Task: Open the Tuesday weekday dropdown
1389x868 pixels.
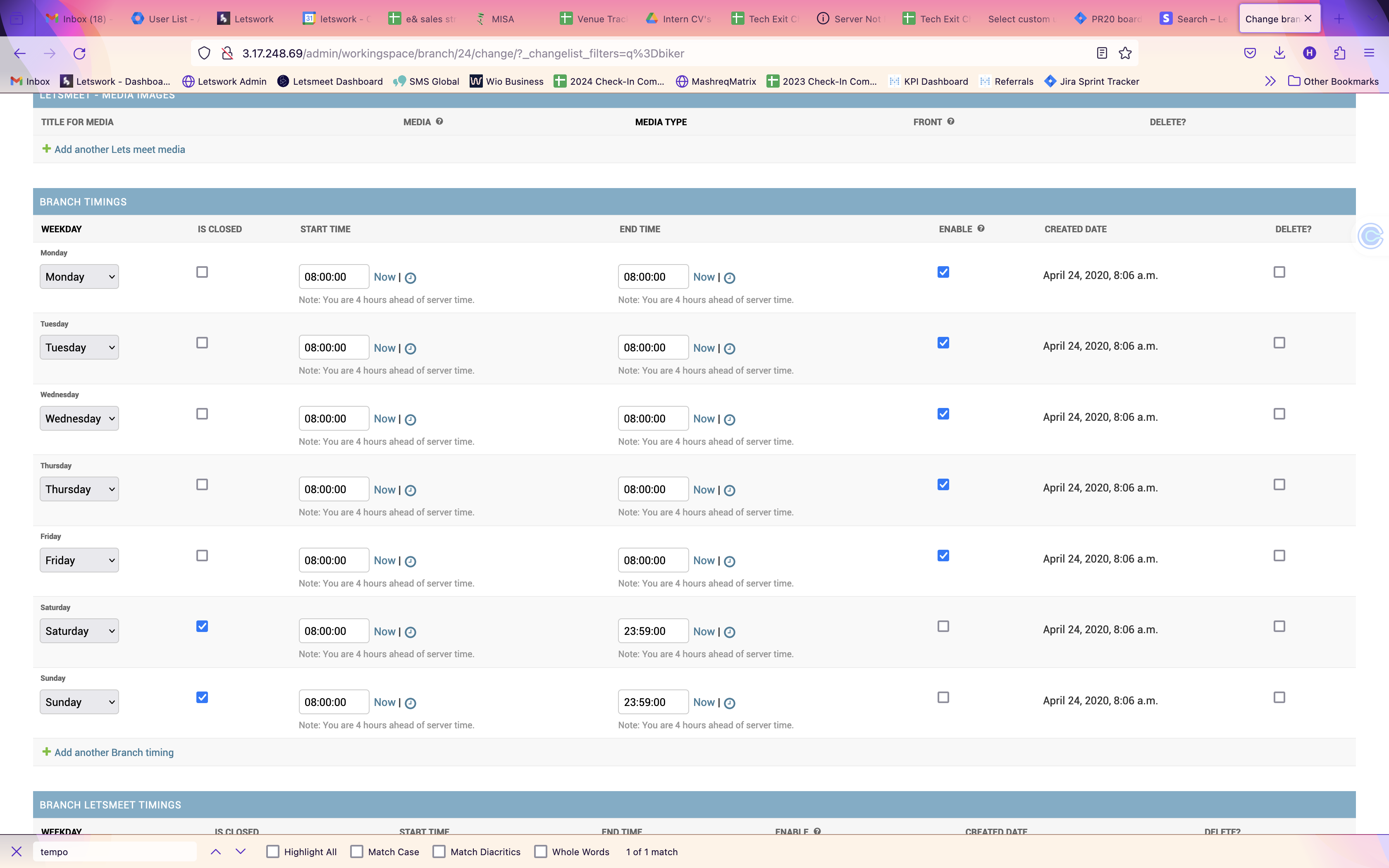Action: click(x=79, y=347)
